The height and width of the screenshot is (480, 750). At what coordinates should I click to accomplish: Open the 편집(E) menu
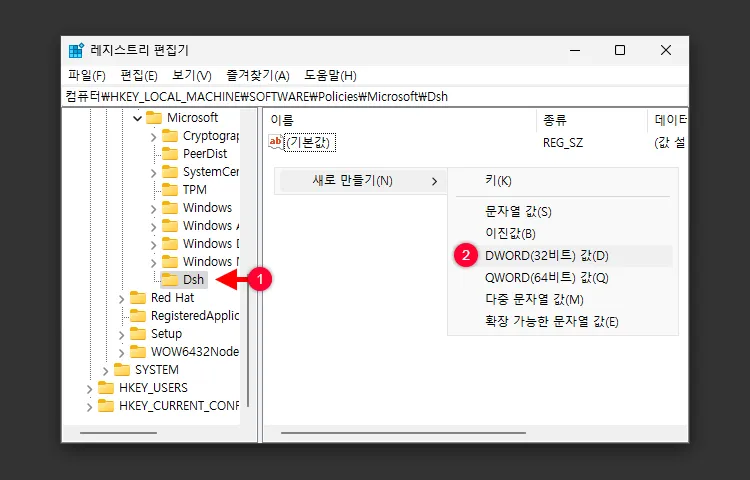pyautogui.click(x=139, y=76)
